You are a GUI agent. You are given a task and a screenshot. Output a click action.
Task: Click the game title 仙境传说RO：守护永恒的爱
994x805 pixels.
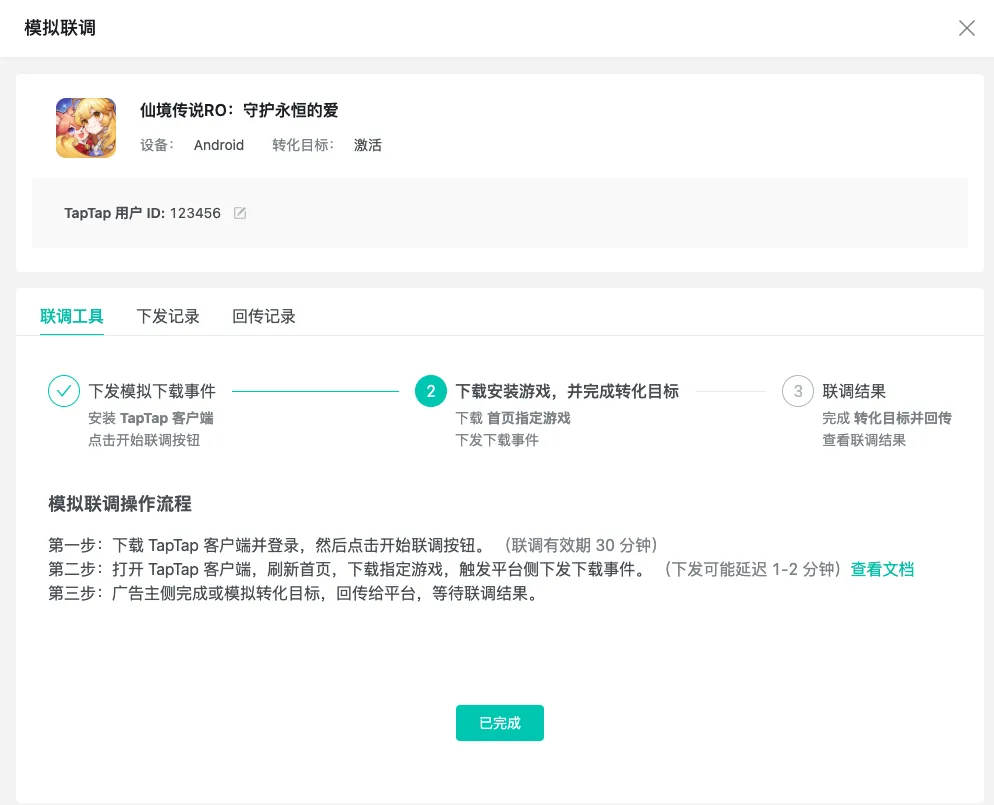[x=237, y=110]
